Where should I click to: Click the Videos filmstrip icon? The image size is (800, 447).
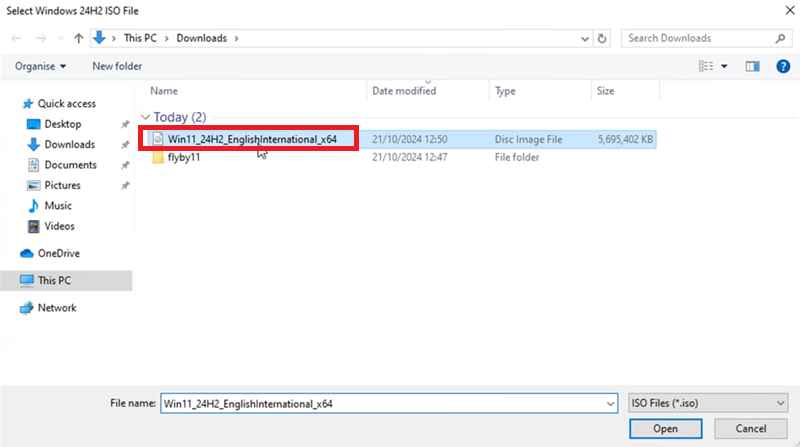tap(33, 226)
